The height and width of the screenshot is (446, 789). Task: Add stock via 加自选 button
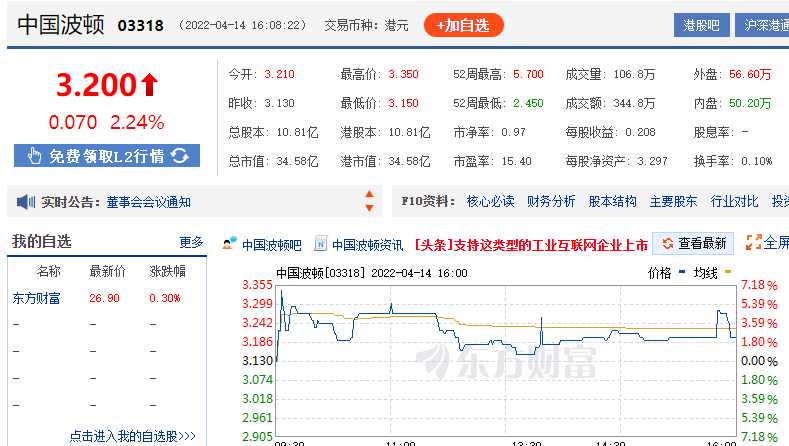463,25
